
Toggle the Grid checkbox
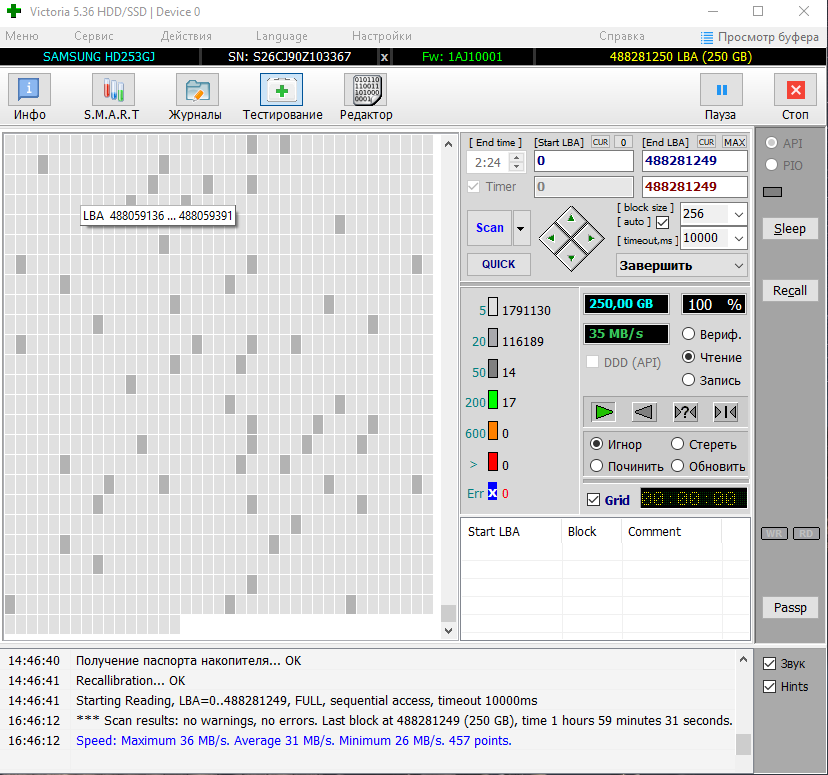[594, 499]
